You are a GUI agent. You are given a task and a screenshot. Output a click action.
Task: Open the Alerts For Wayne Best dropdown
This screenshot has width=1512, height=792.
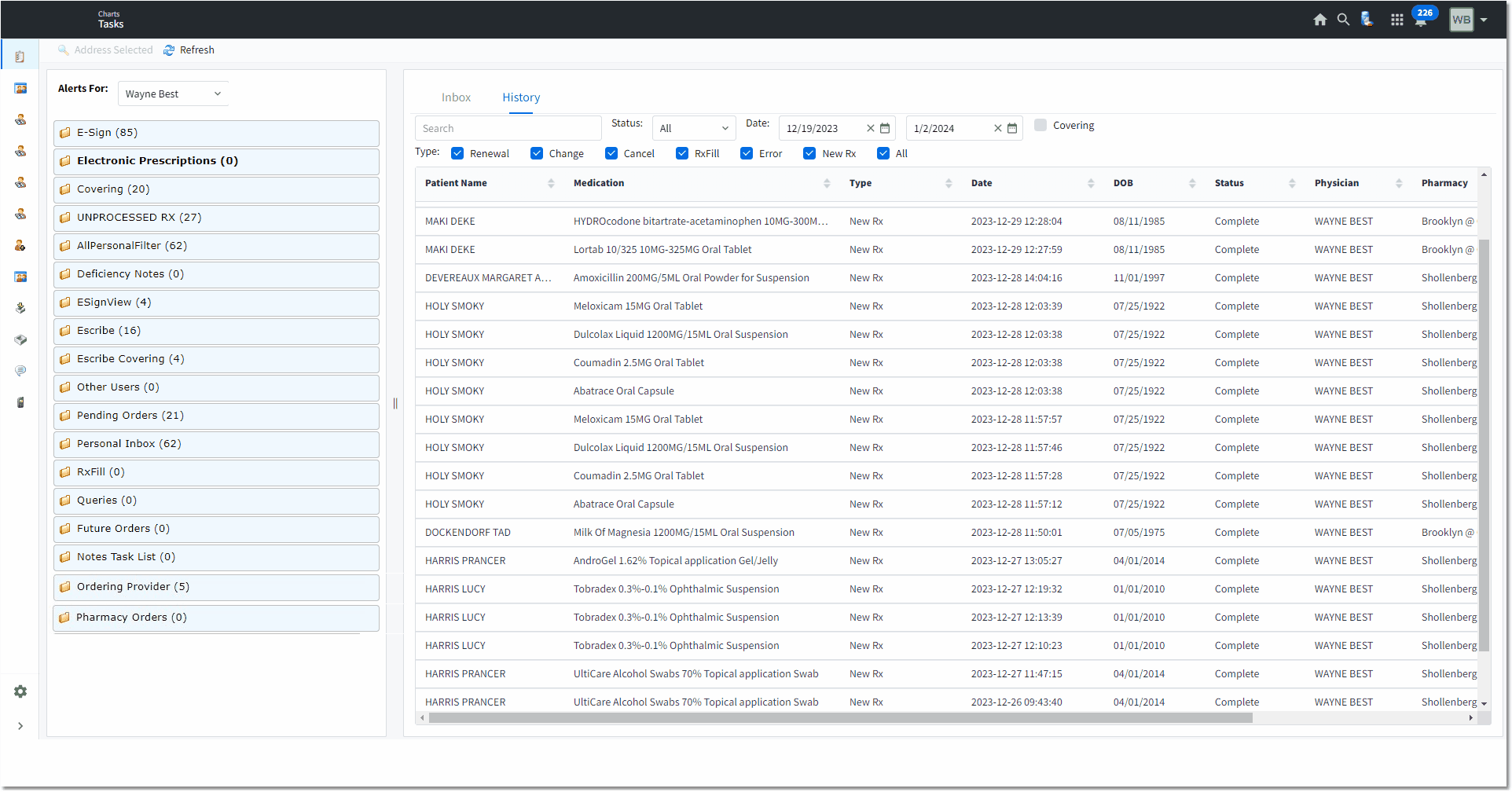(173, 93)
